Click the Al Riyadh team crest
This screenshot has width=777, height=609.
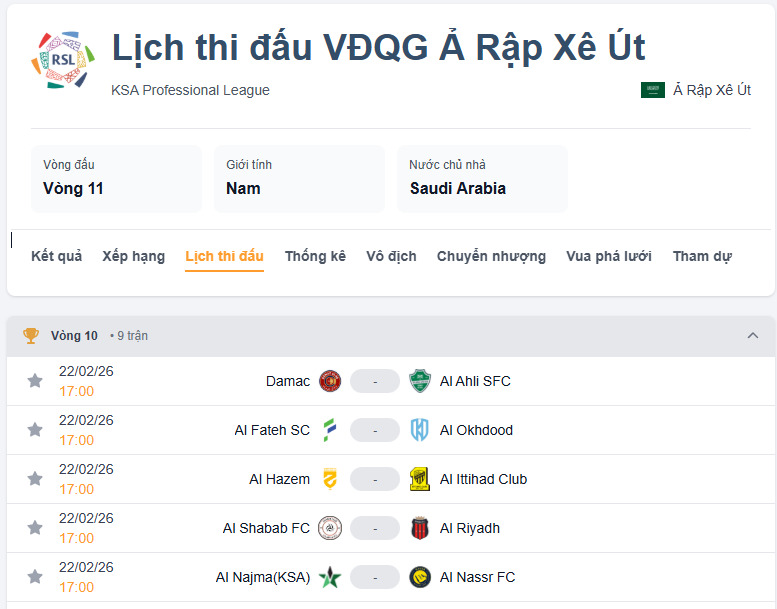[420, 528]
